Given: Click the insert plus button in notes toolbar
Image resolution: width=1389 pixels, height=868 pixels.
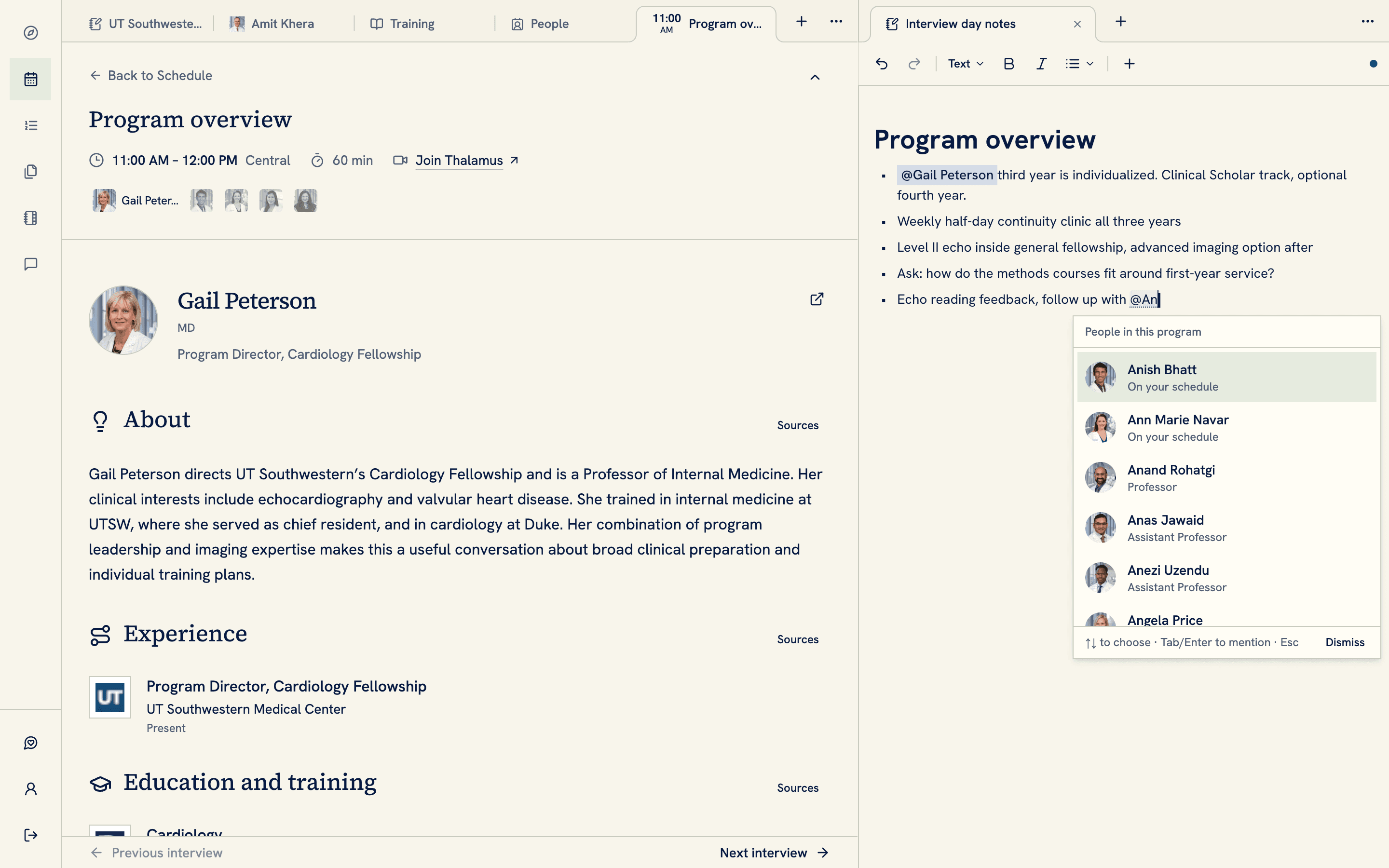Looking at the screenshot, I should coord(1129,64).
